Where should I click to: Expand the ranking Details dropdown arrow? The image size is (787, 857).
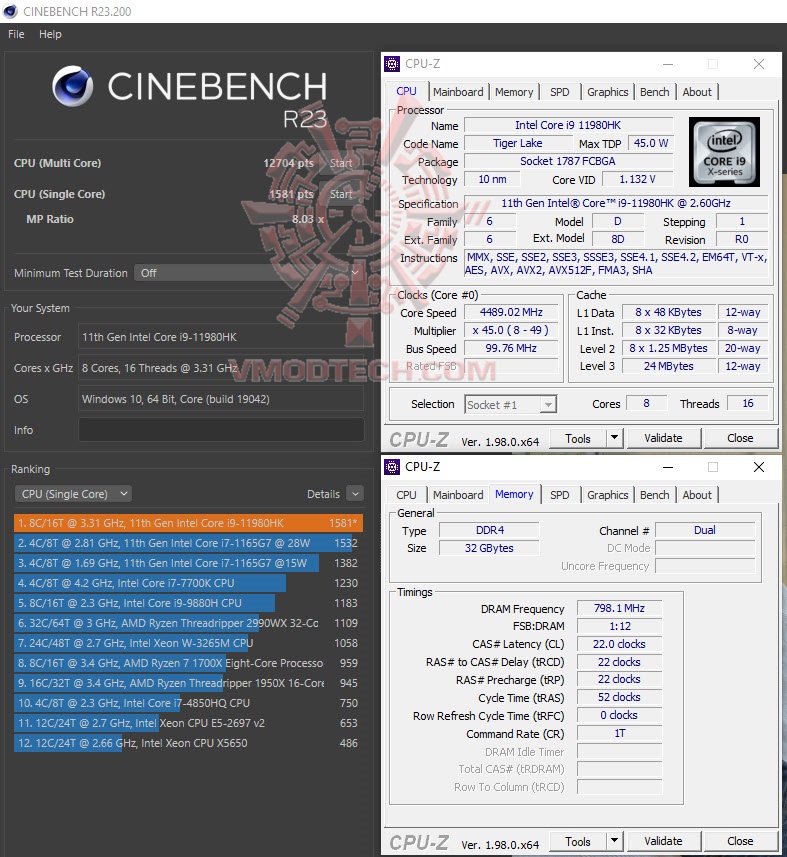click(355, 494)
